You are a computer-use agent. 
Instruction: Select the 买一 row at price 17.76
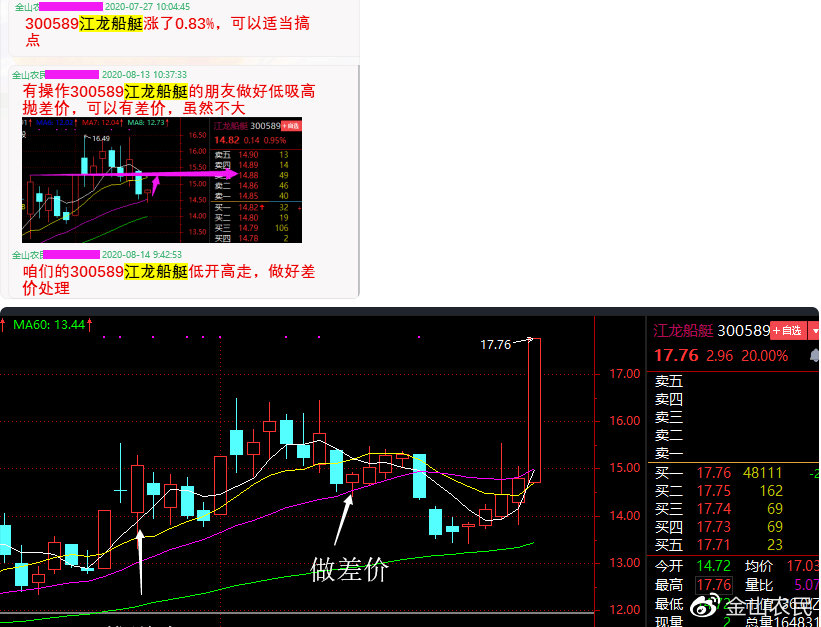(x=734, y=472)
